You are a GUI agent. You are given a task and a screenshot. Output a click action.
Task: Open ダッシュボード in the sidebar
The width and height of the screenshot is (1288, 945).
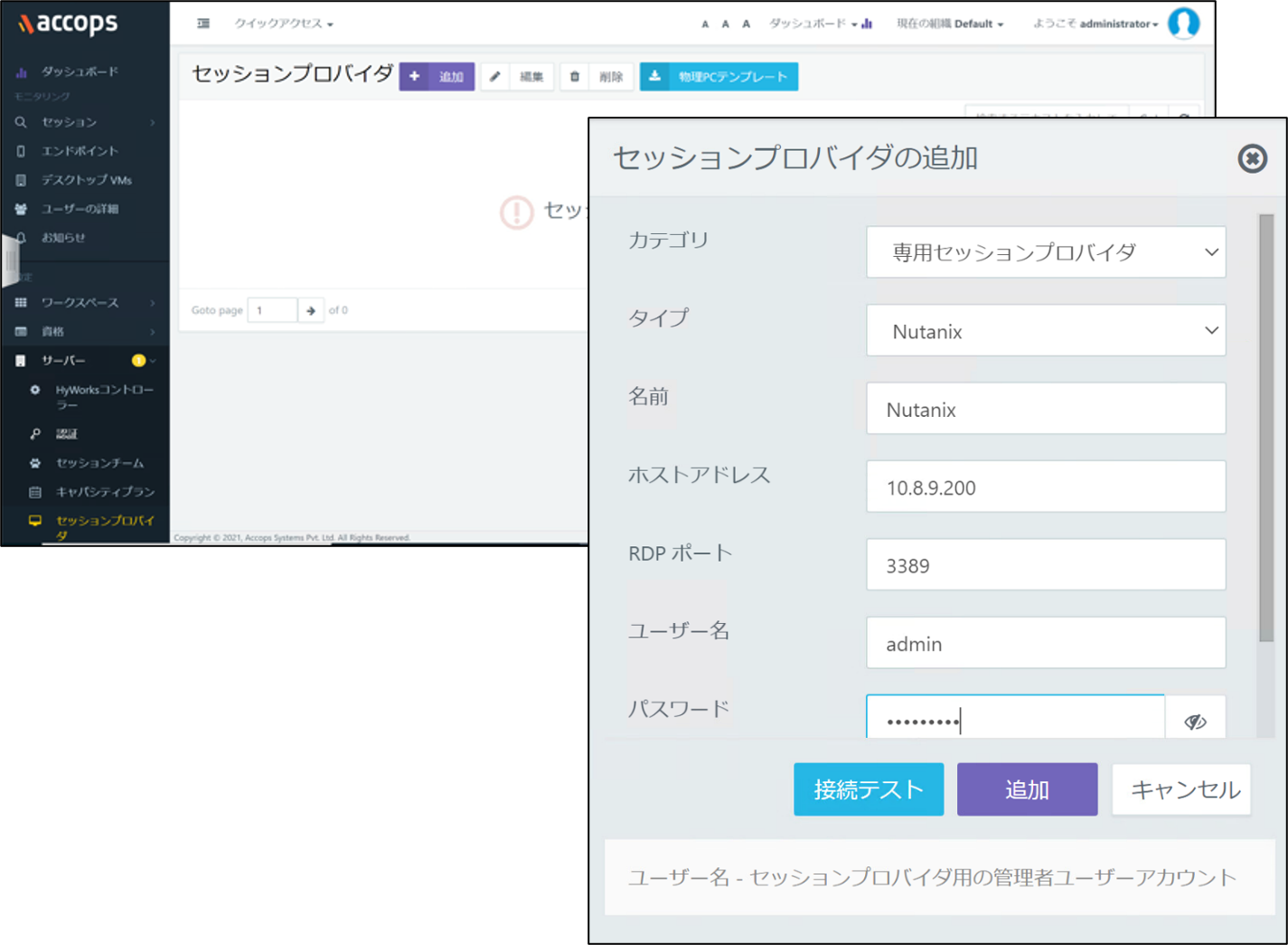80,71
